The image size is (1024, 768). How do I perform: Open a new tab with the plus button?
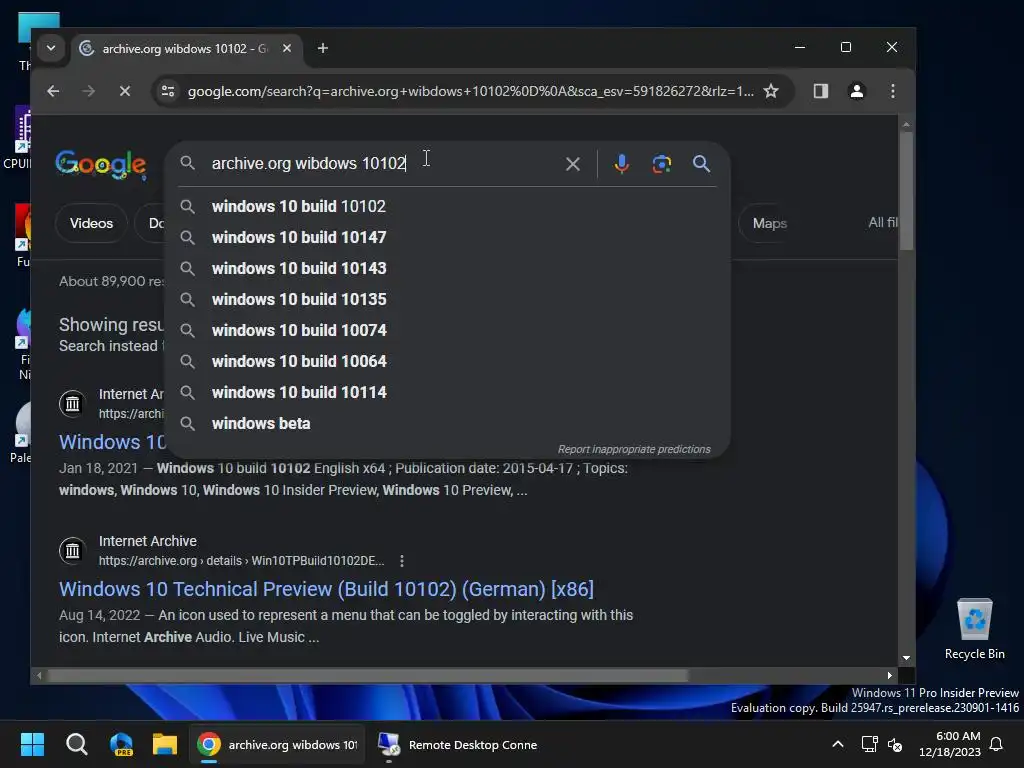323,48
